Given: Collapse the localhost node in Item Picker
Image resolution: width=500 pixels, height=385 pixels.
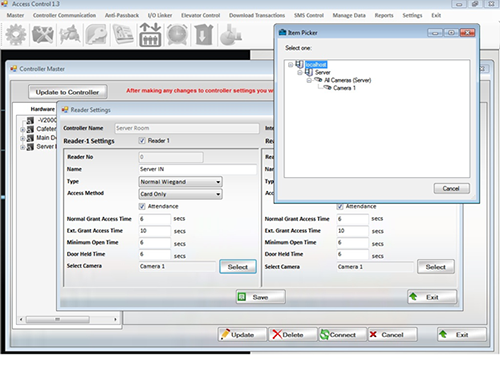Looking at the screenshot, I should click(x=291, y=64).
